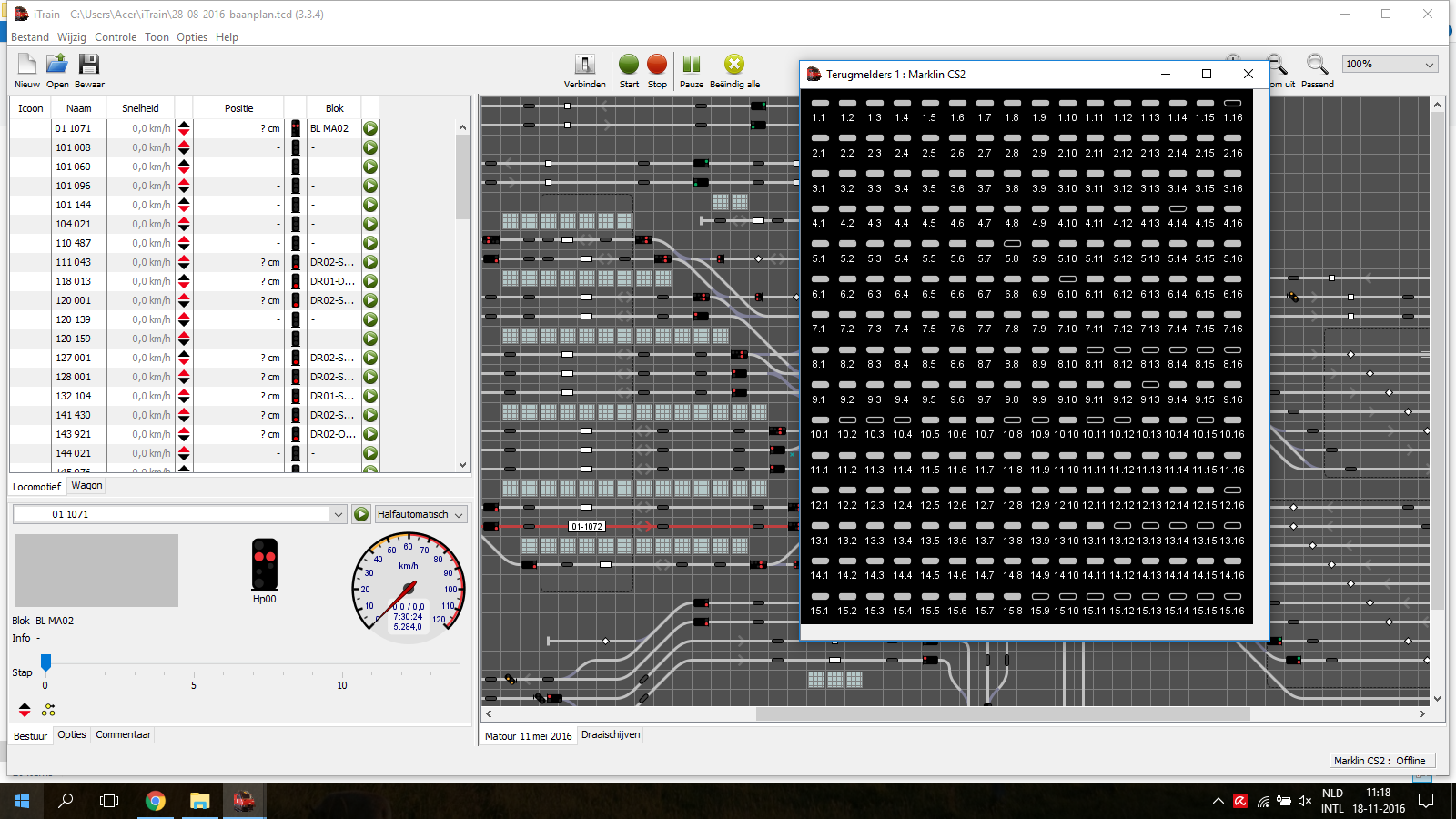Click the Passend zoom-fit icon
This screenshot has height=819, width=1456.
tap(1317, 64)
